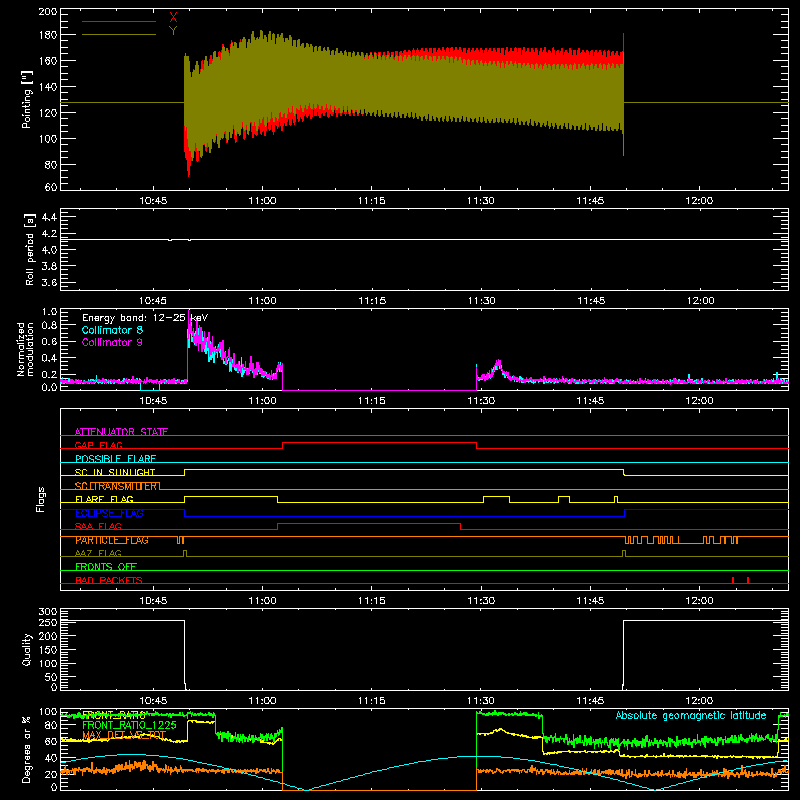Click the 'FLARE_FLAG' label
The image size is (800, 800).
[x=104, y=499]
